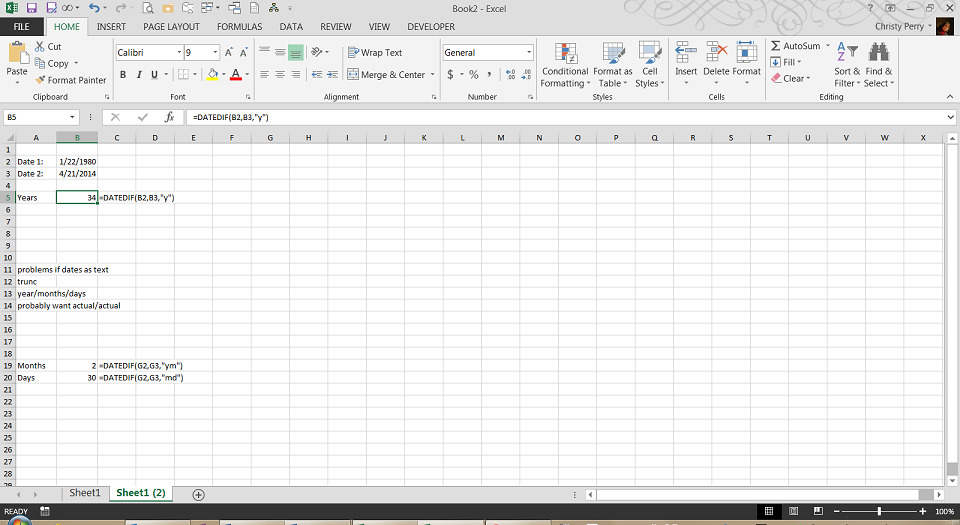960x525 pixels.
Task: Open Print Preview from quick access toolbar
Action: click(148, 8)
